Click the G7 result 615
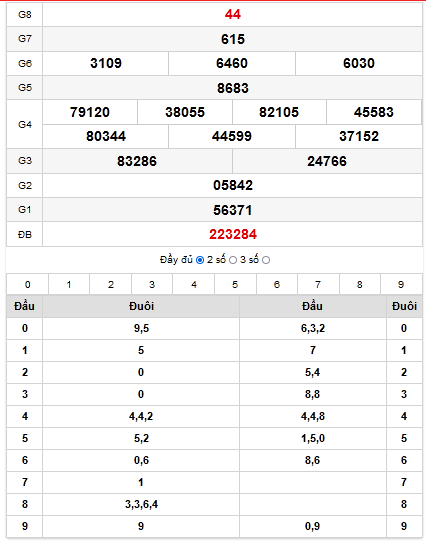 233,39
